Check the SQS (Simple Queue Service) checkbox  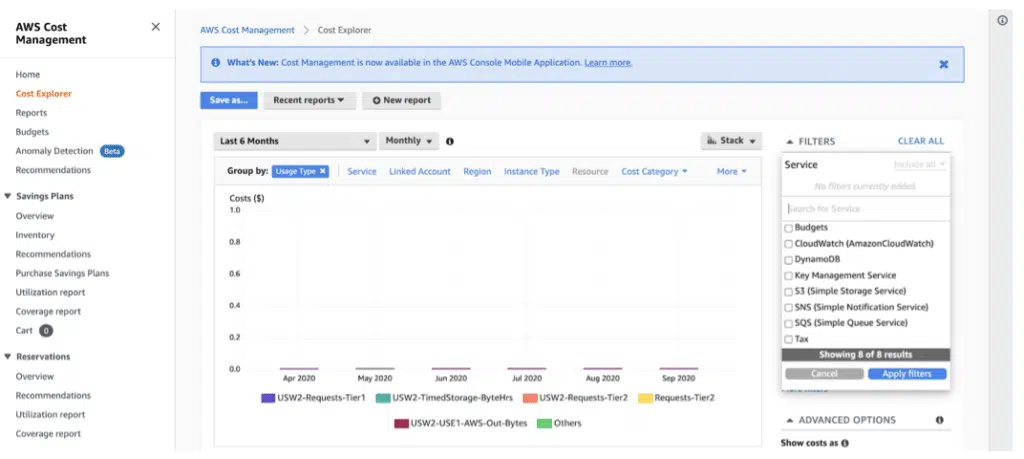pyautogui.click(x=788, y=323)
